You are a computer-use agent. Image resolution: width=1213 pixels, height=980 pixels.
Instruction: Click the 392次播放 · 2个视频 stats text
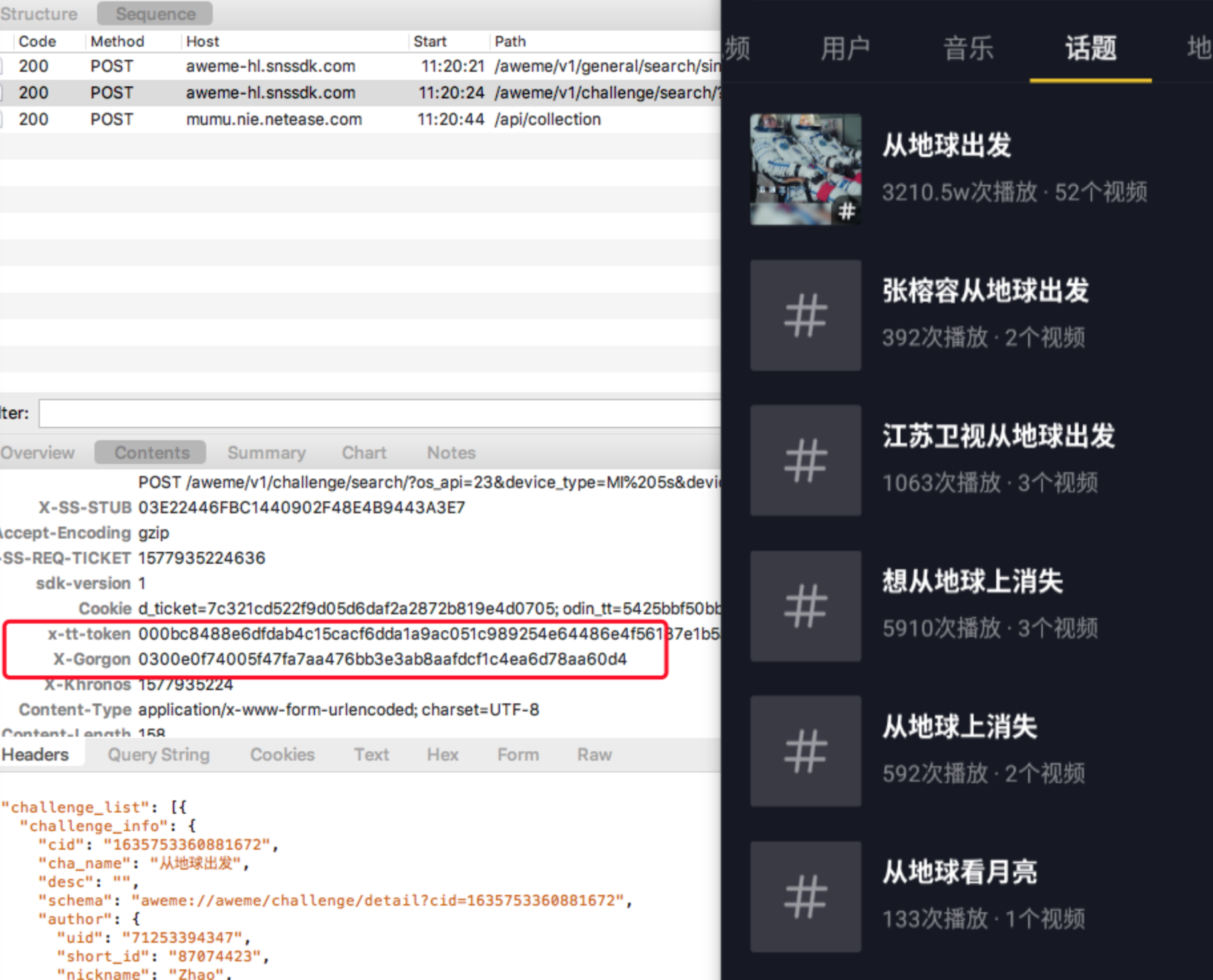click(984, 338)
